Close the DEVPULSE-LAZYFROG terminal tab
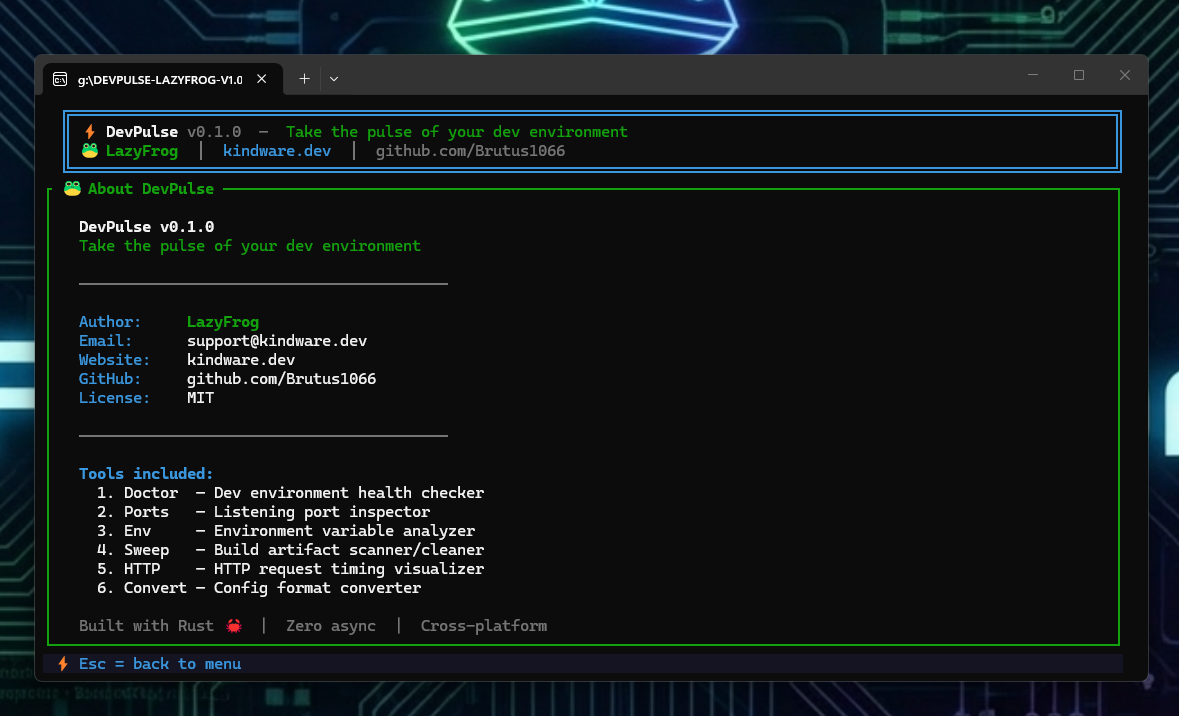 click(x=261, y=79)
